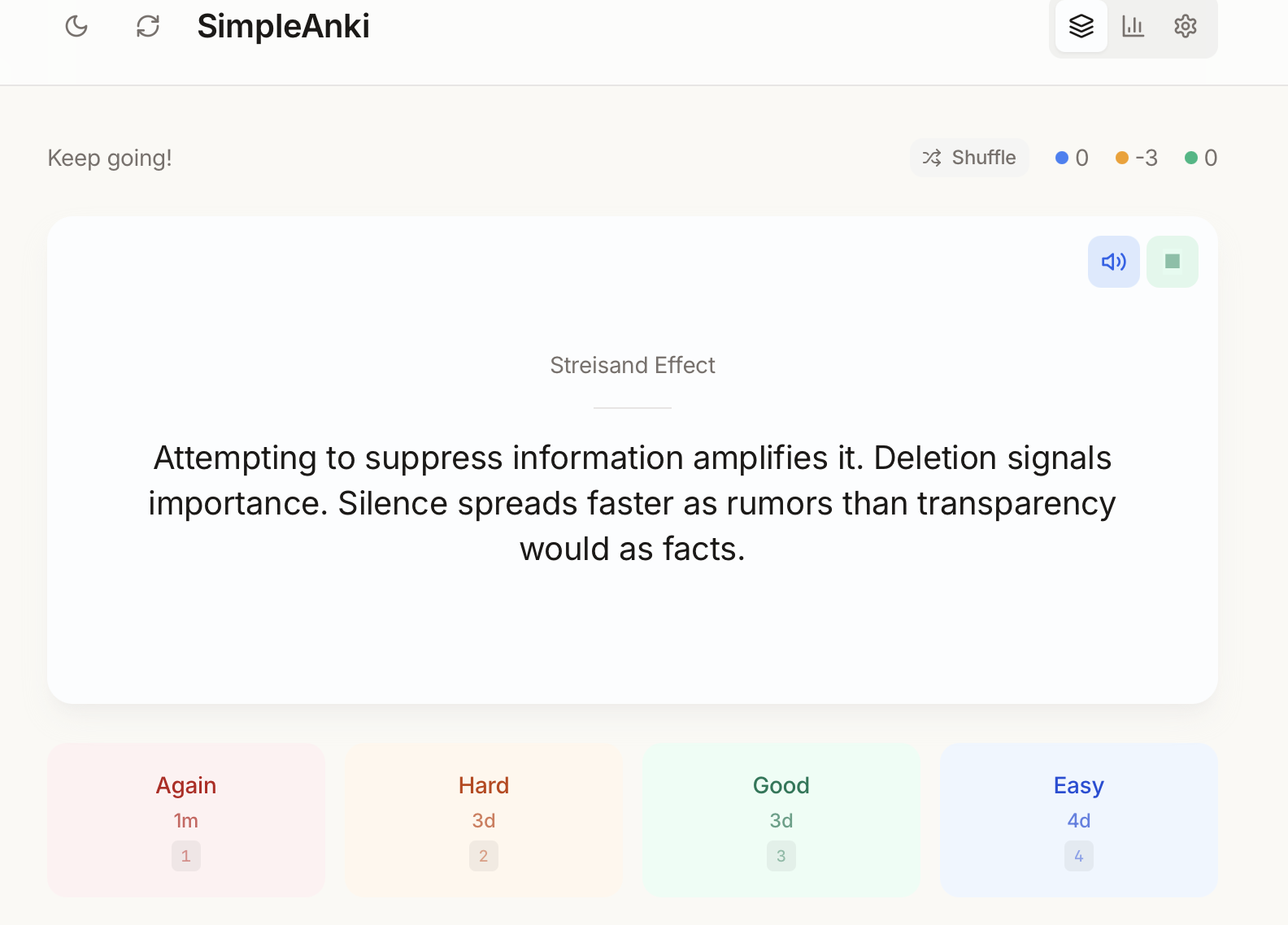The image size is (1288, 925).
Task: Rate the card as Again
Action: tap(185, 819)
